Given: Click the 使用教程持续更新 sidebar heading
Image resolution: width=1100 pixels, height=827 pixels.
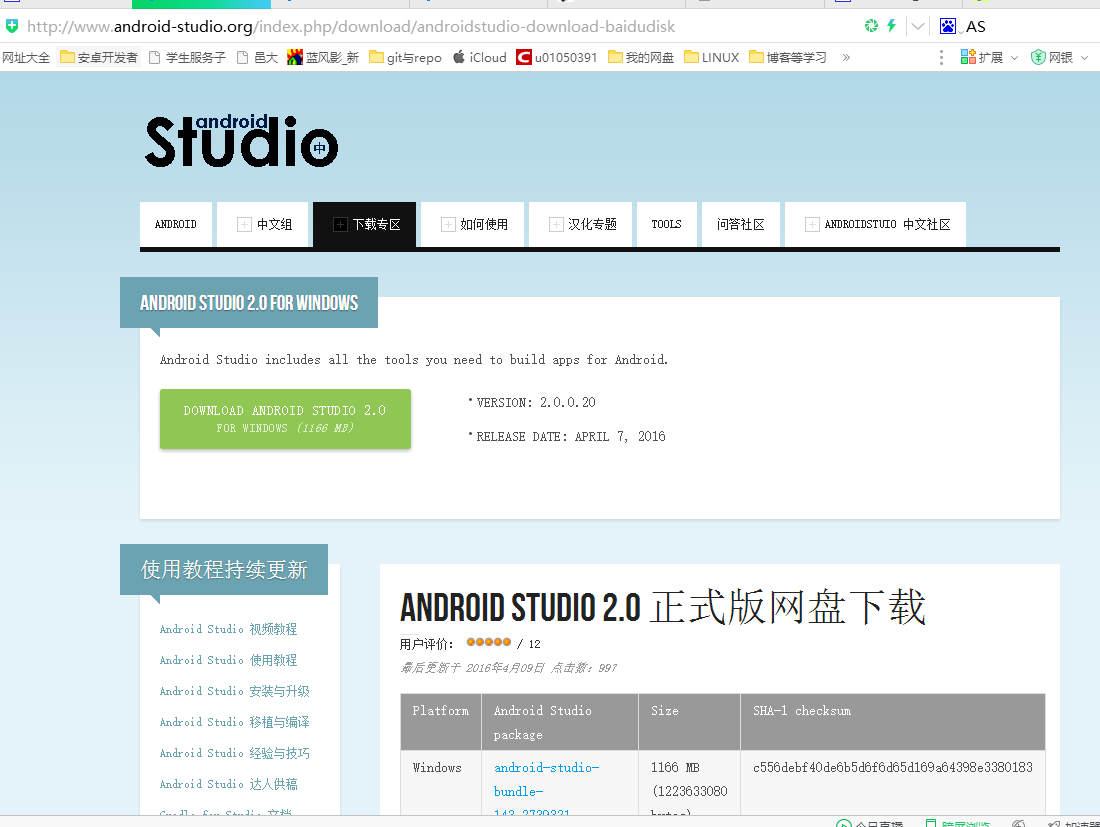Looking at the screenshot, I should 224,570.
